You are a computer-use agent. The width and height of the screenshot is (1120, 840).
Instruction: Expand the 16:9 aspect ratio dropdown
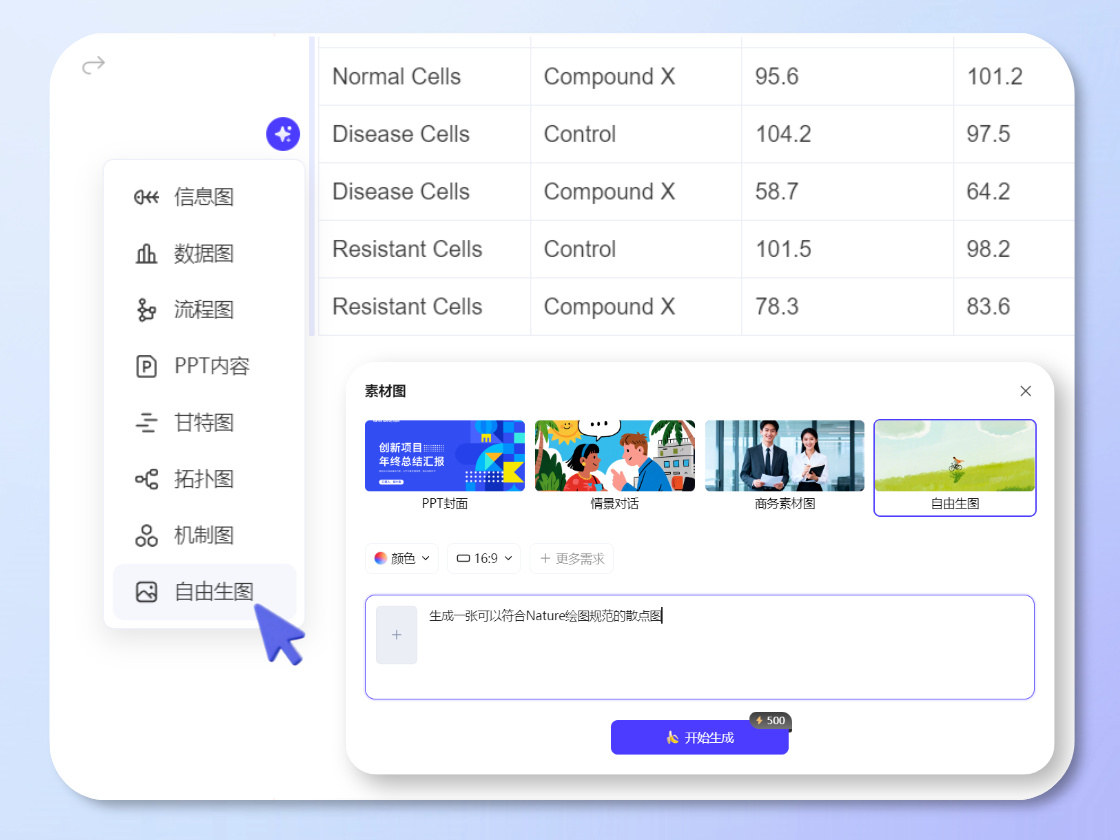tap(484, 558)
